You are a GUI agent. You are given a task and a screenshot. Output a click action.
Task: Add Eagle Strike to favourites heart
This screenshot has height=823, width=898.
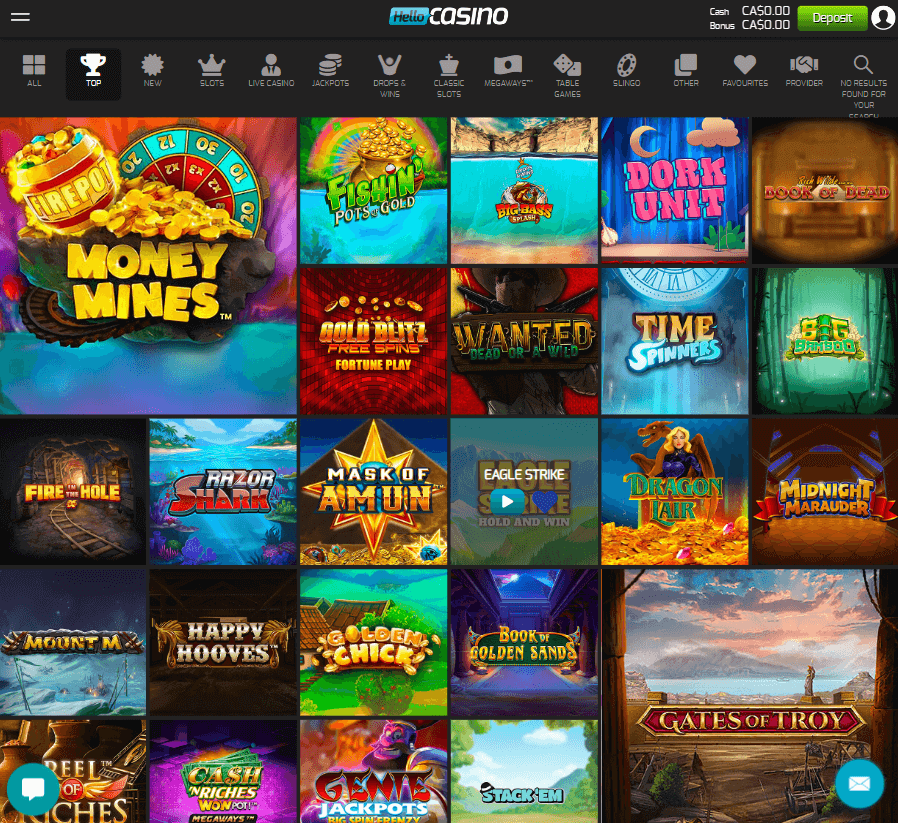(x=545, y=502)
